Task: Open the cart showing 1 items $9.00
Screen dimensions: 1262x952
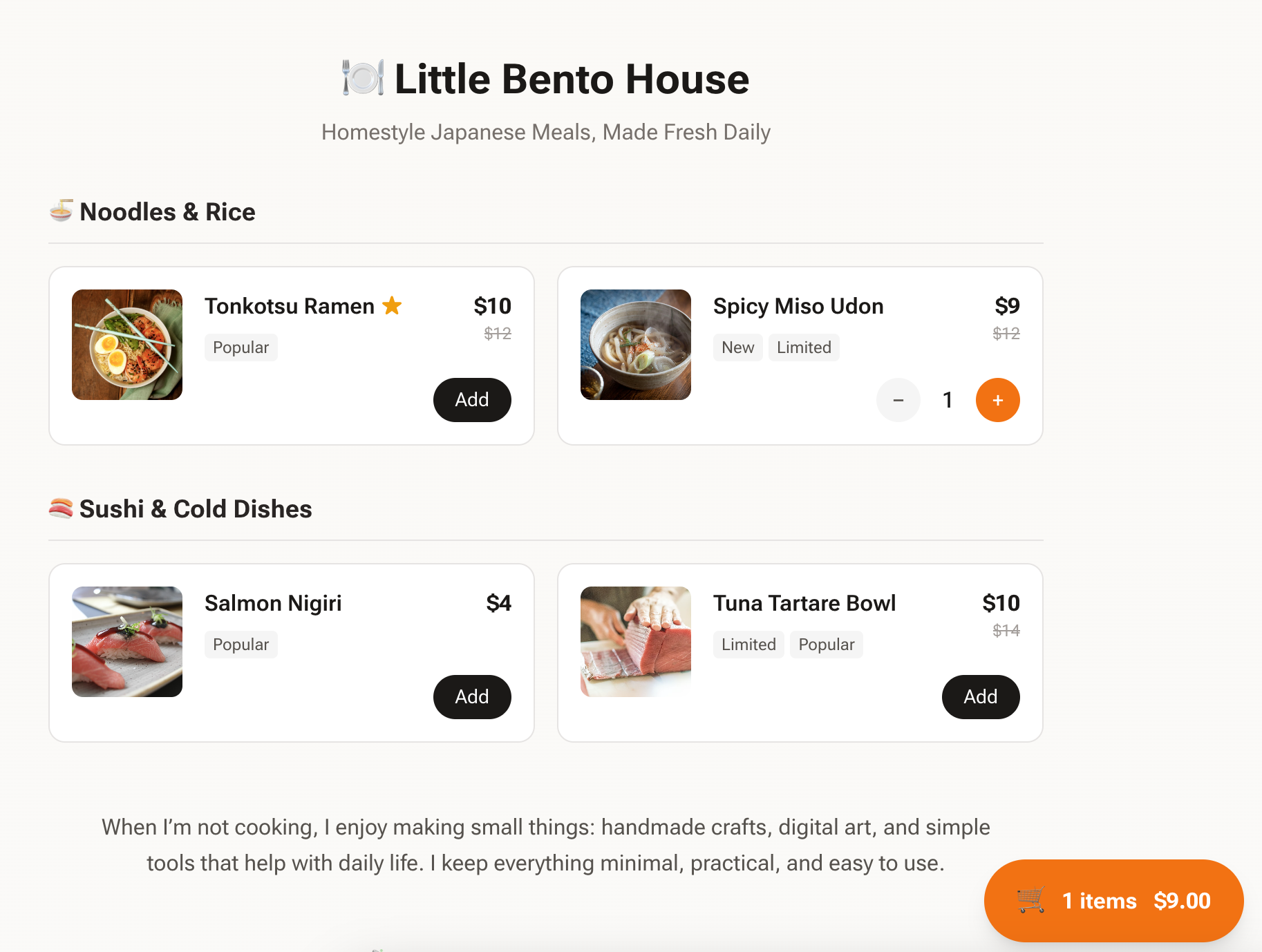Action: point(1113,900)
